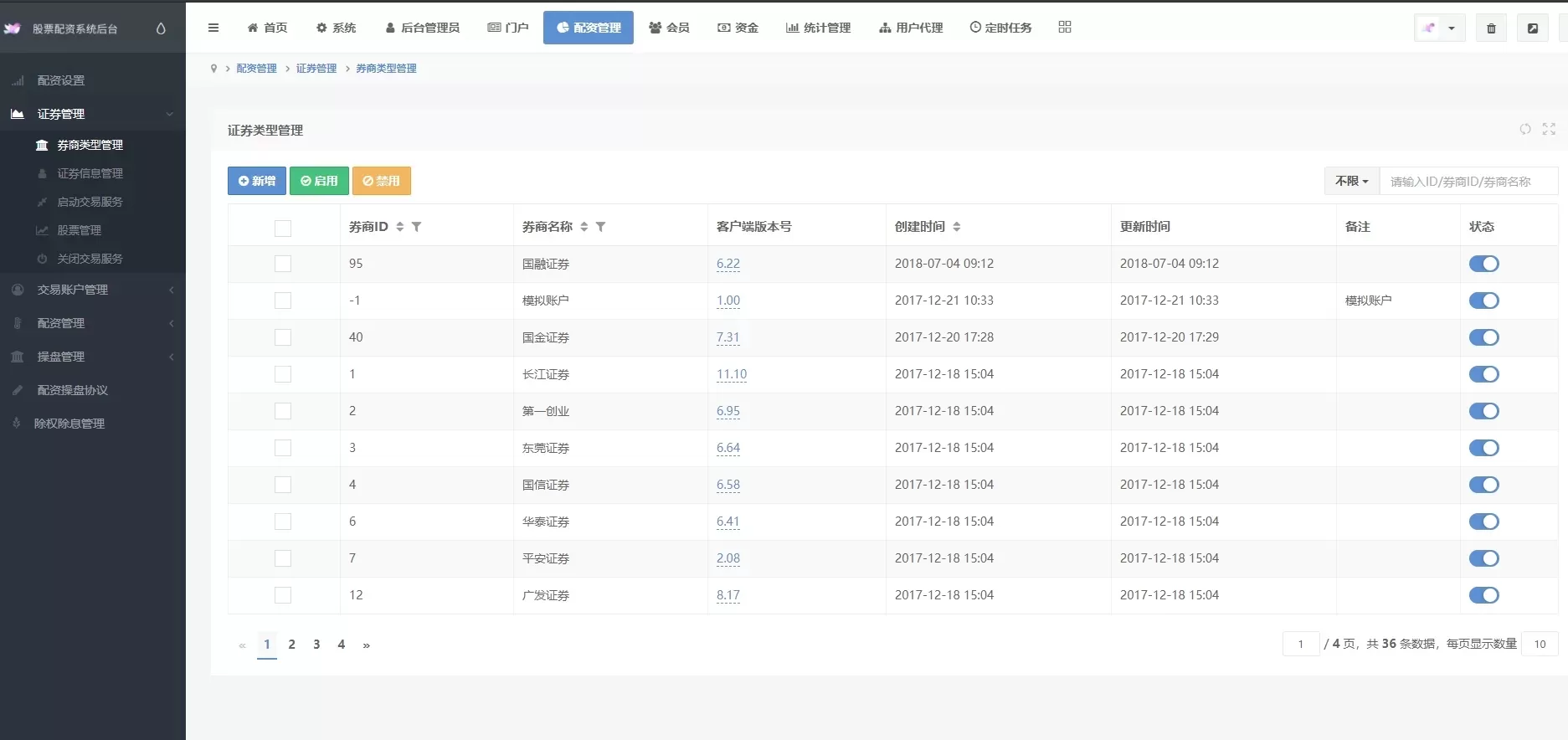The width and height of the screenshot is (1568, 740).
Task: Click the grid apps icon in navbar
Action: click(1065, 28)
